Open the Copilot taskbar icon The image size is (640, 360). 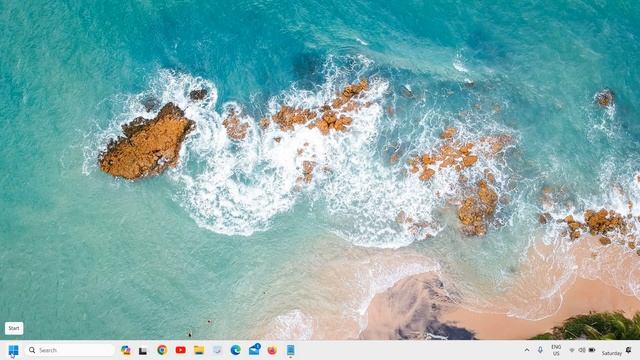[126, 350]
